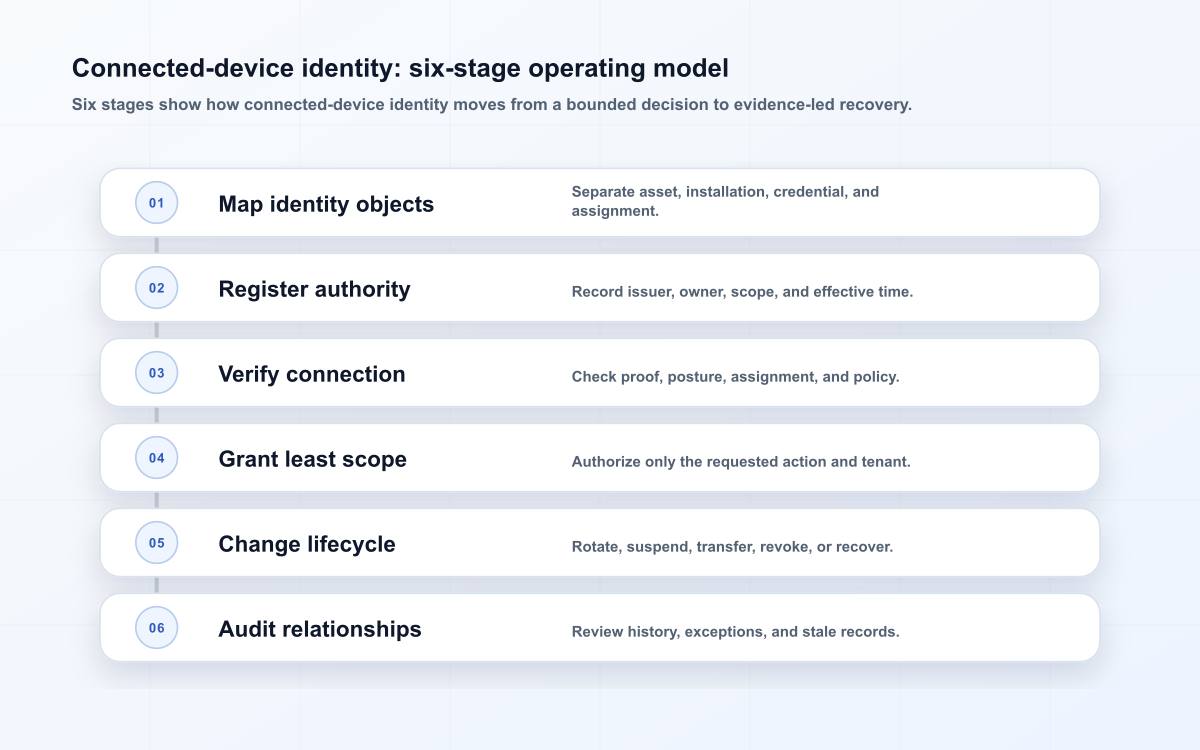Click the Grant least scope heading

point(312,459)
